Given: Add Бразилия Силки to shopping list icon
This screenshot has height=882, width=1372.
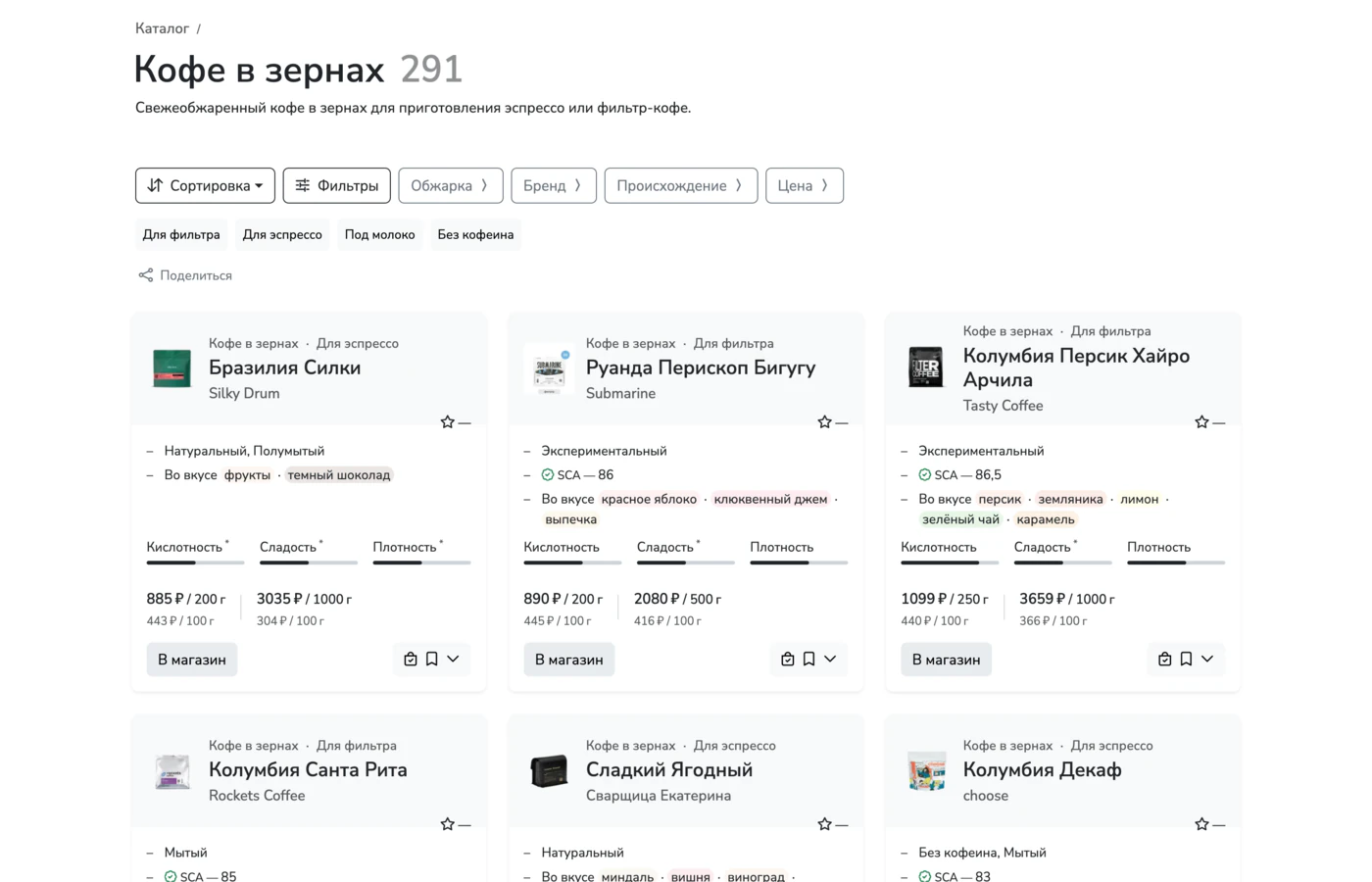Looking at the screenshot, I should point(411,660).
